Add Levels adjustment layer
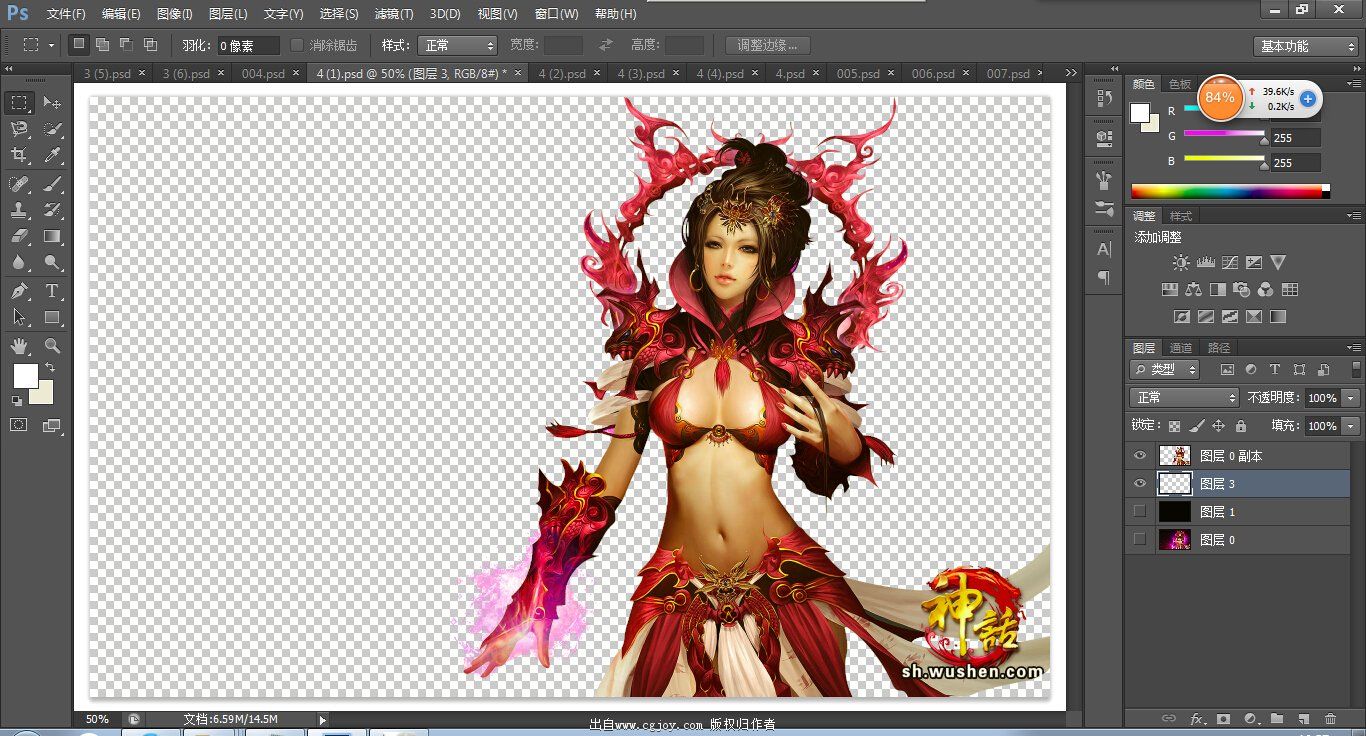The height and width of the screenshot is (736, 1366). (x=1205, y=262)
